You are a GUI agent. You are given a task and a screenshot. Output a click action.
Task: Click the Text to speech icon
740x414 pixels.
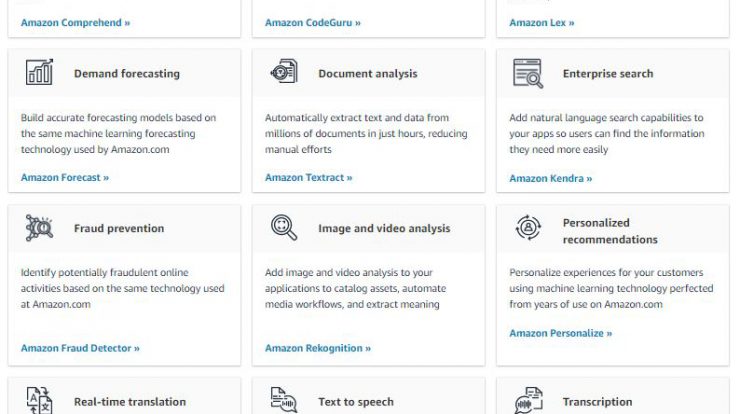pos(284,400)
